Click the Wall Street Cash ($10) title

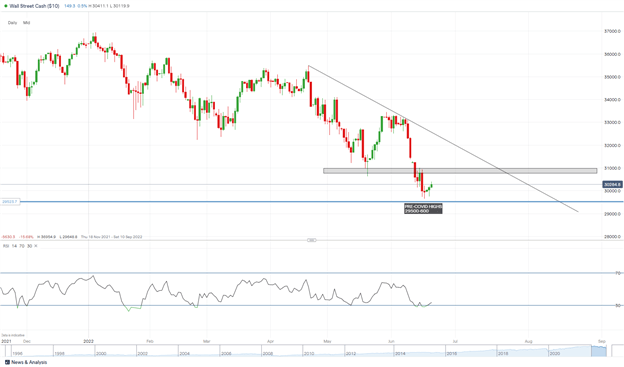(x=34, y=6)
